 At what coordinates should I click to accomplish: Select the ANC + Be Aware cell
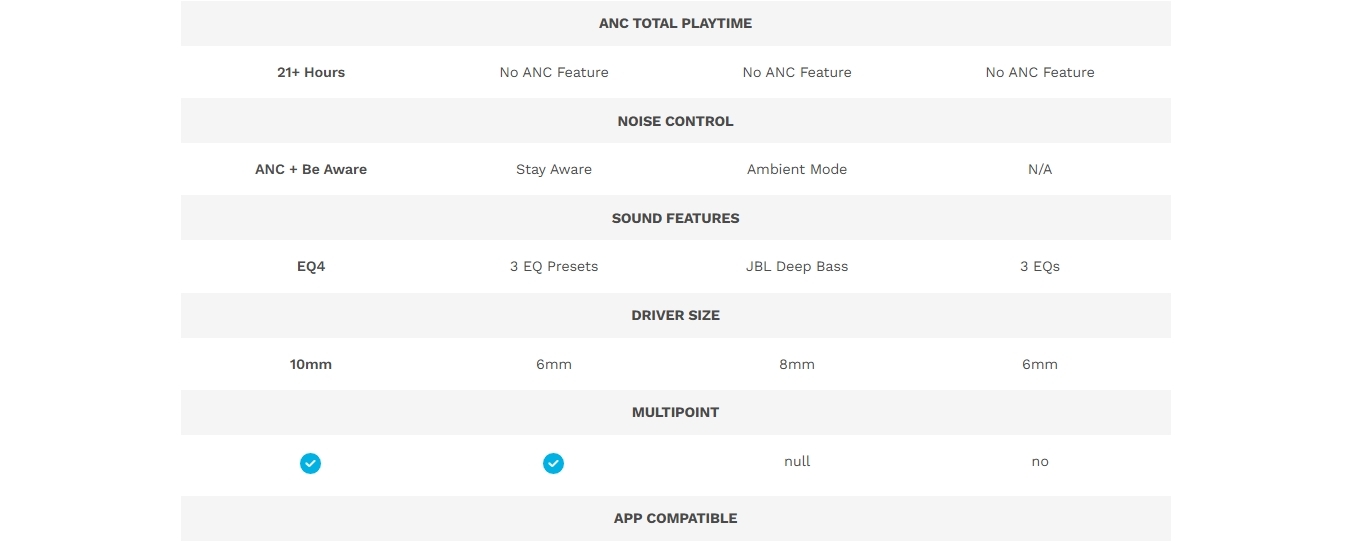tap(311, 169)
